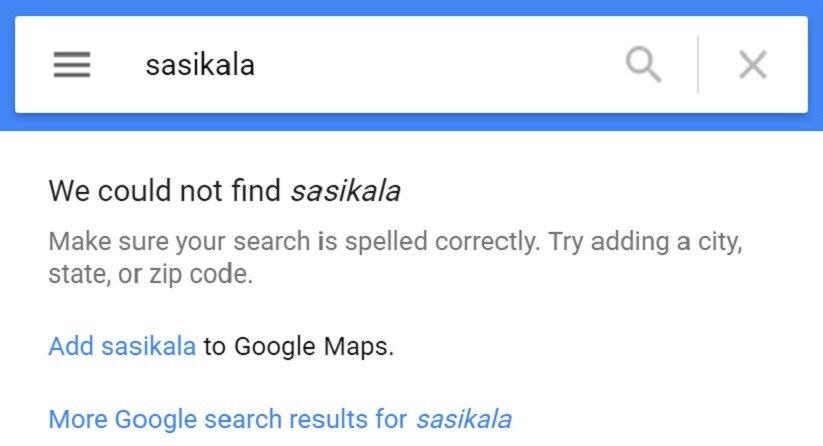
Task: Click the divider beside the search icon
Action: click(x=698, y=65)
